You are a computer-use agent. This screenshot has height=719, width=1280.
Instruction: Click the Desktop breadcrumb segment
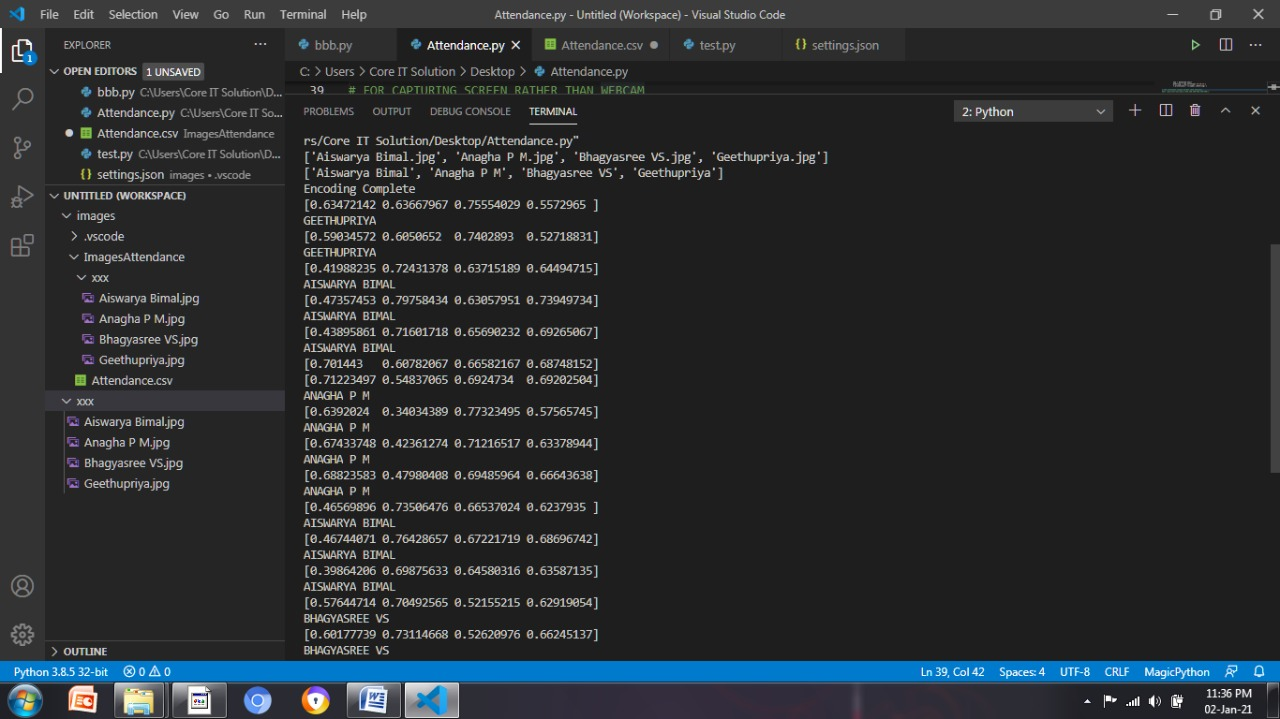[x=492, y=72]
